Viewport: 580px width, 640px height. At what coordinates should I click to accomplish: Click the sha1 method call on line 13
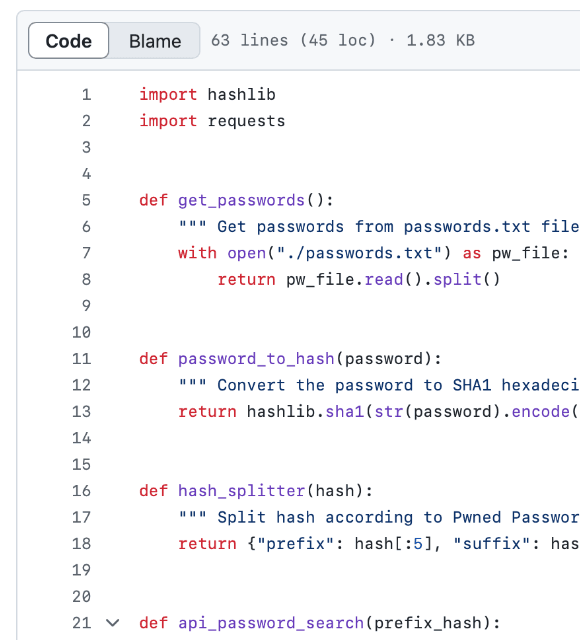[x=344, y=411]
